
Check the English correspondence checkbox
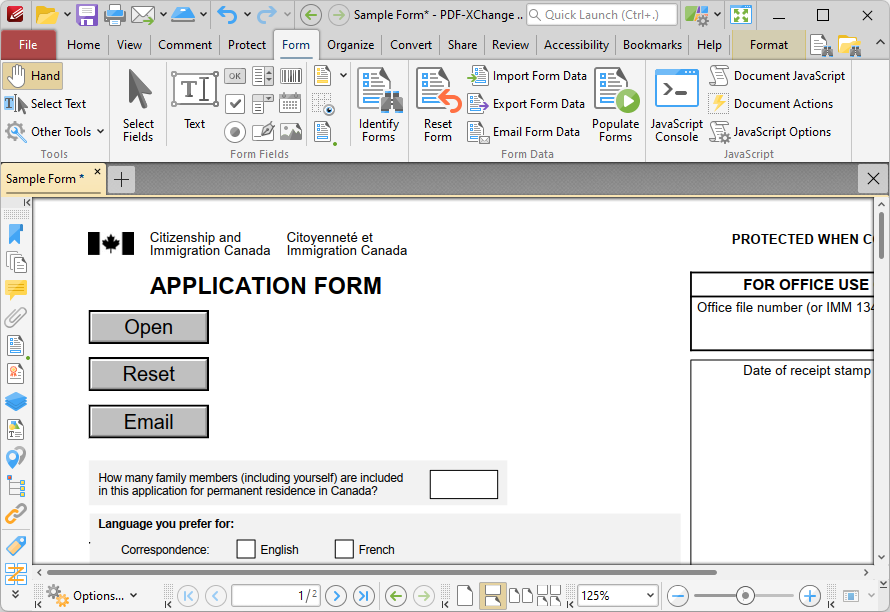click(x=246, y=549)
